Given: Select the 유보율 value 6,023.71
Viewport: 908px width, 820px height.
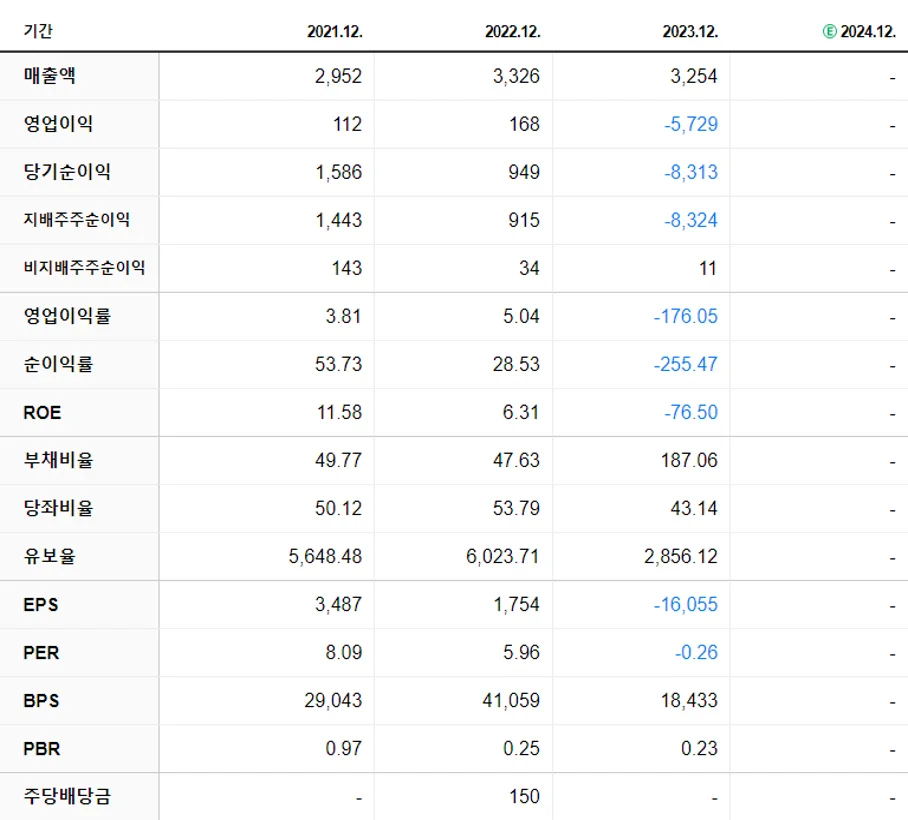Looking at the screenshot, I should [x=501, y=556].
